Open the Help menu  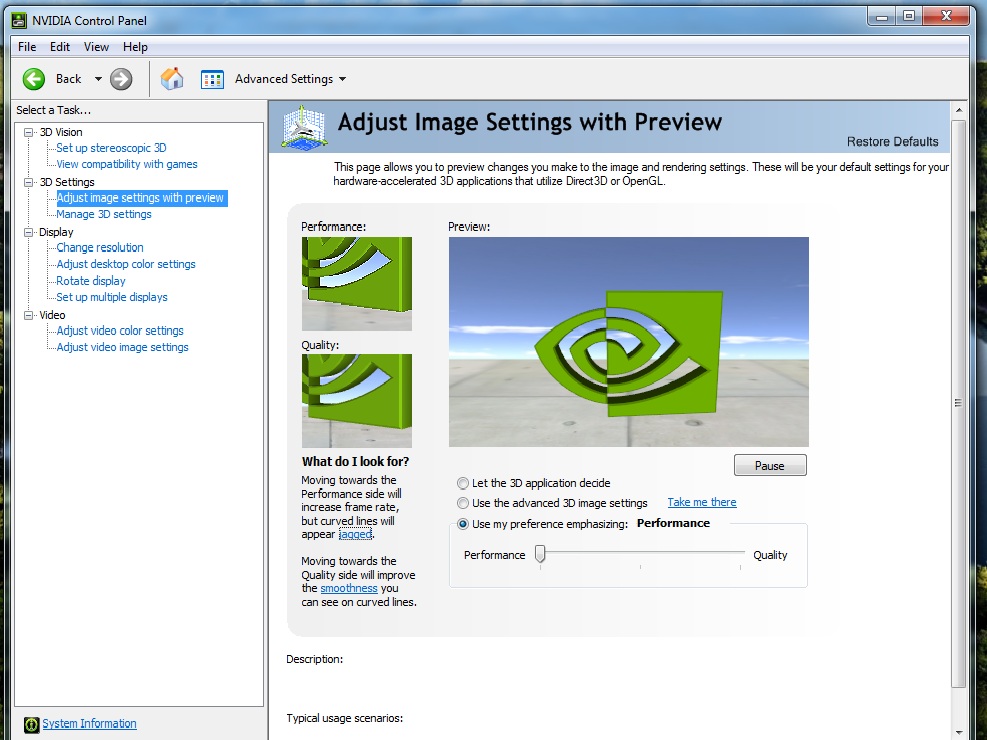point(135,47)
